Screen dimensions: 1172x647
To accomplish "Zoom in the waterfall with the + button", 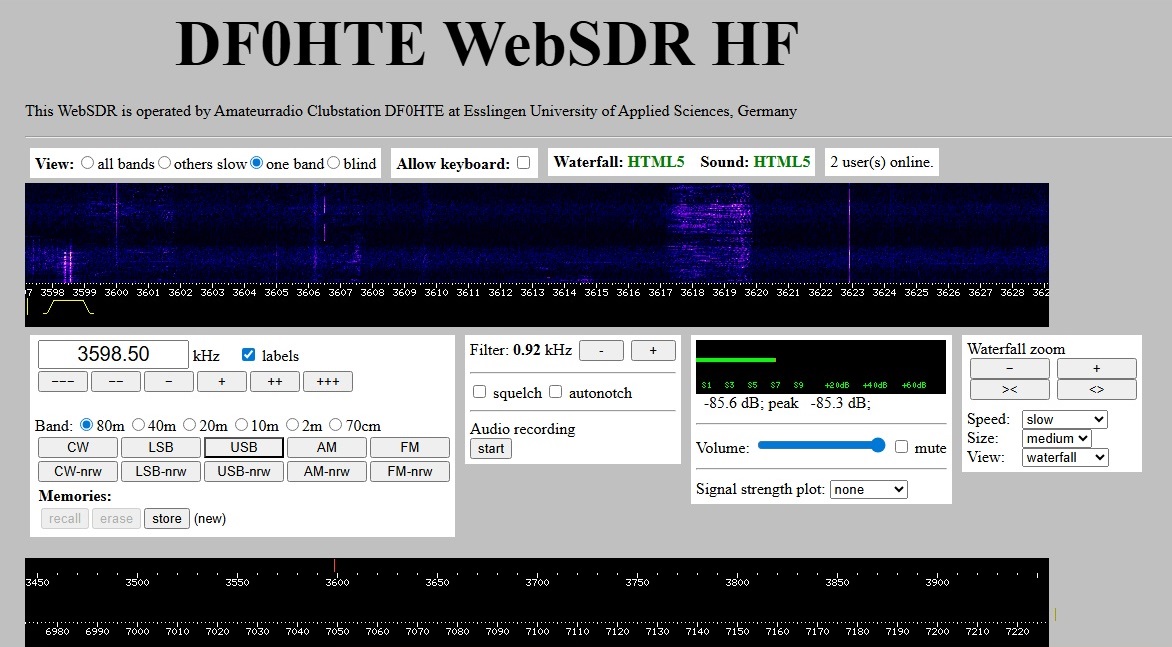I will (x=1096, y=368).
